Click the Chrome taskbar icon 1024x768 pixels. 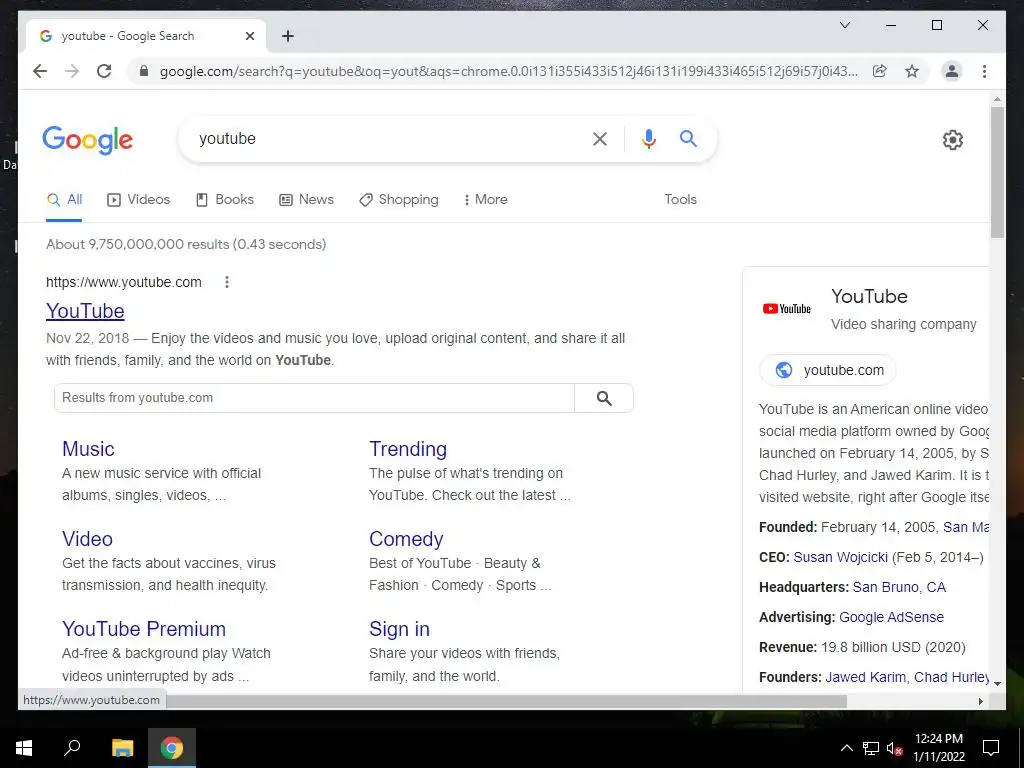[x=172, y=748]
